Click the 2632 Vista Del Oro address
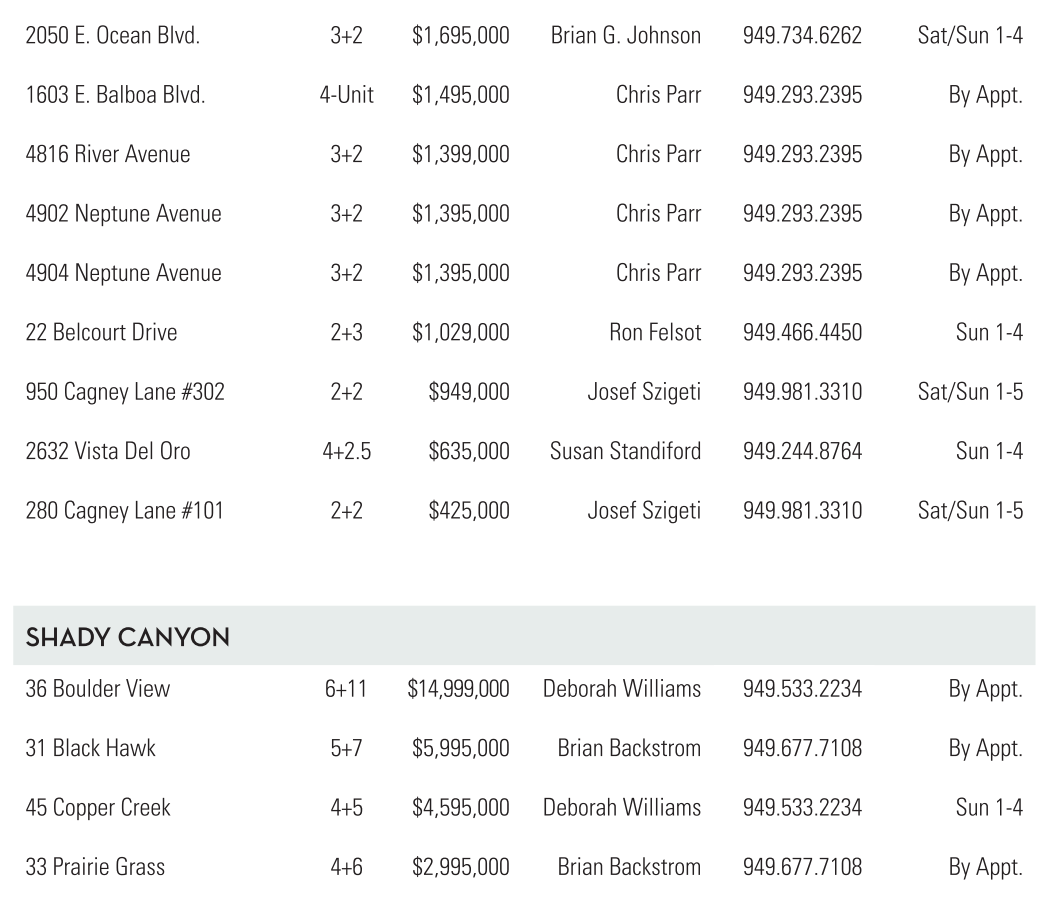 point(107,451)
